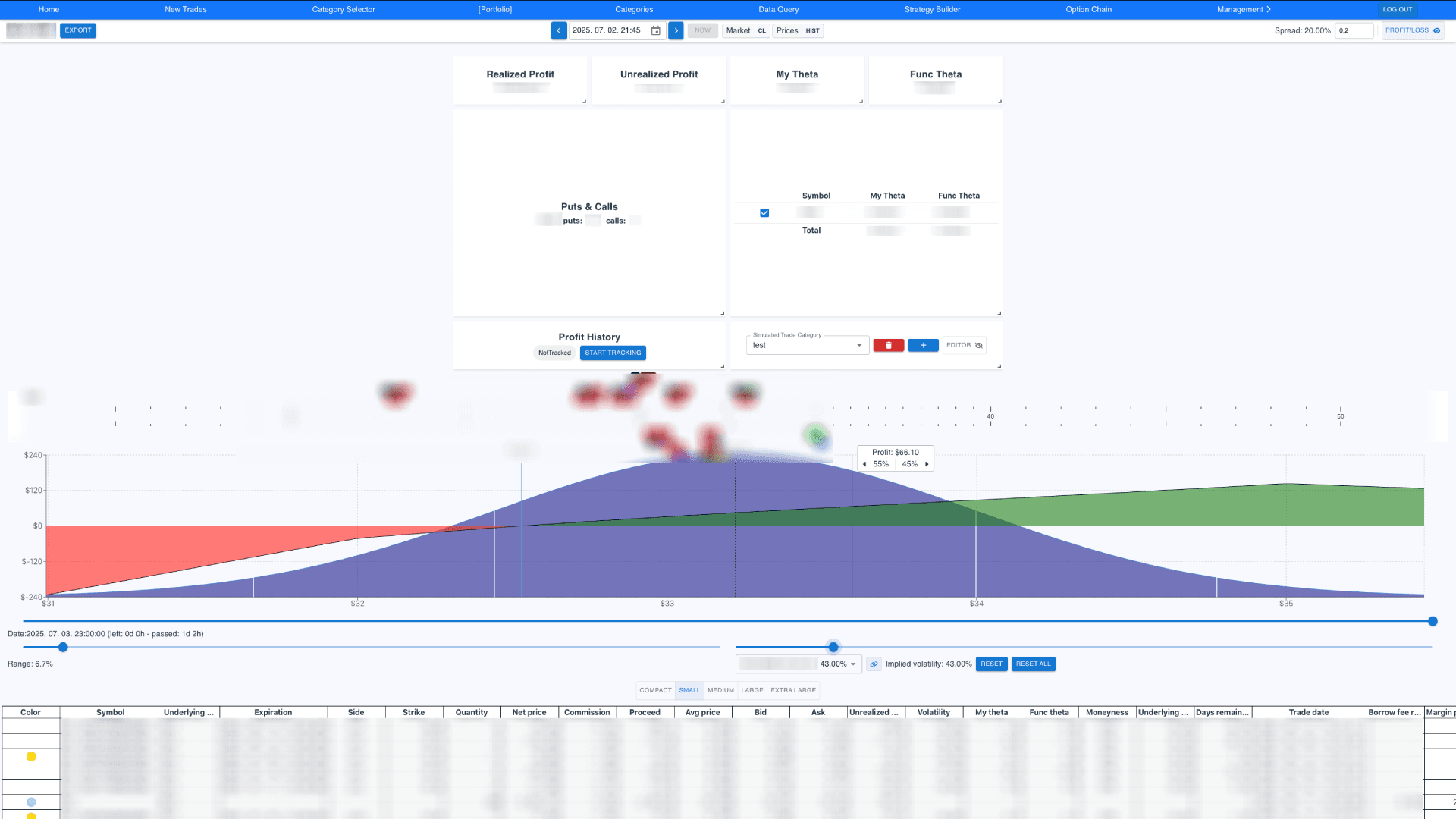Click the NotTracked status chip
Image resolution: width=1456 pixels, height=819 pixels.
point(554,353)
